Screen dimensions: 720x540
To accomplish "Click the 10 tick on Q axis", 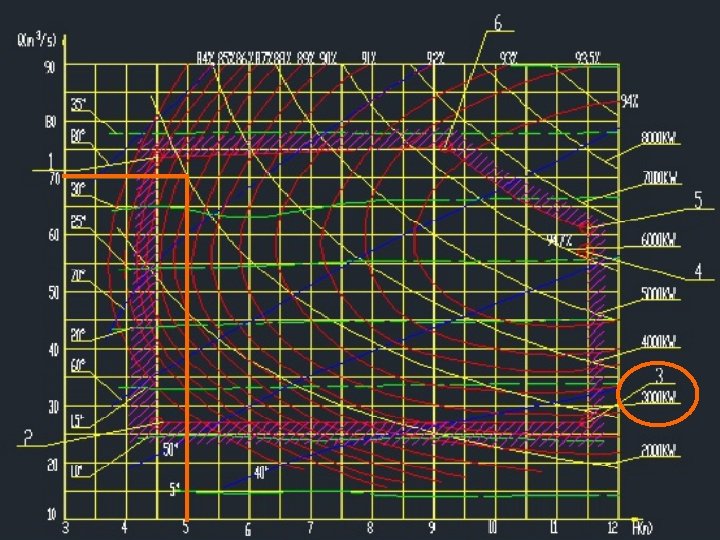I will [x=52, y=514].
